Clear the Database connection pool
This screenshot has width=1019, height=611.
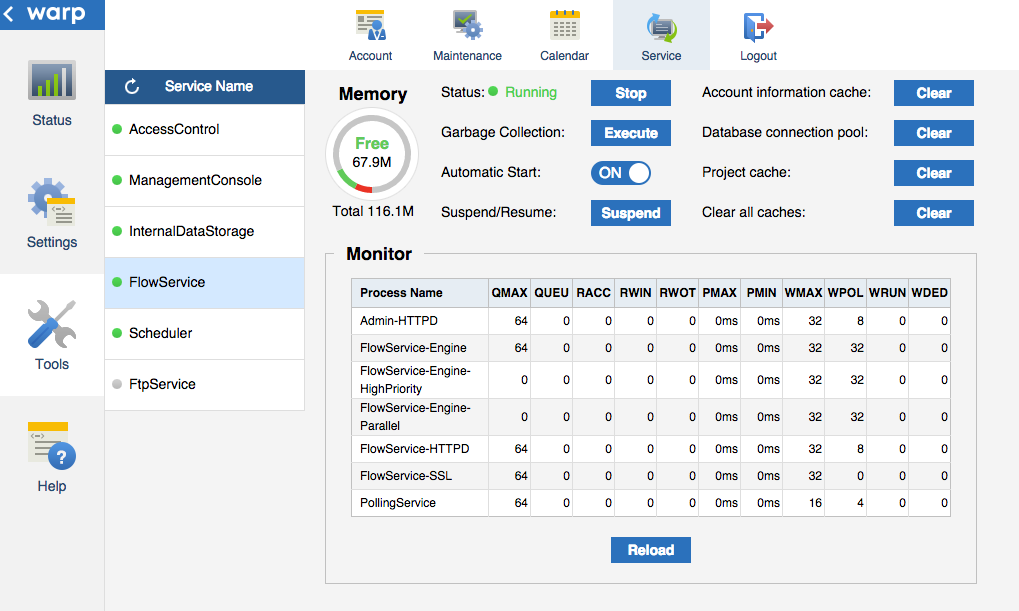pos(933,133)
